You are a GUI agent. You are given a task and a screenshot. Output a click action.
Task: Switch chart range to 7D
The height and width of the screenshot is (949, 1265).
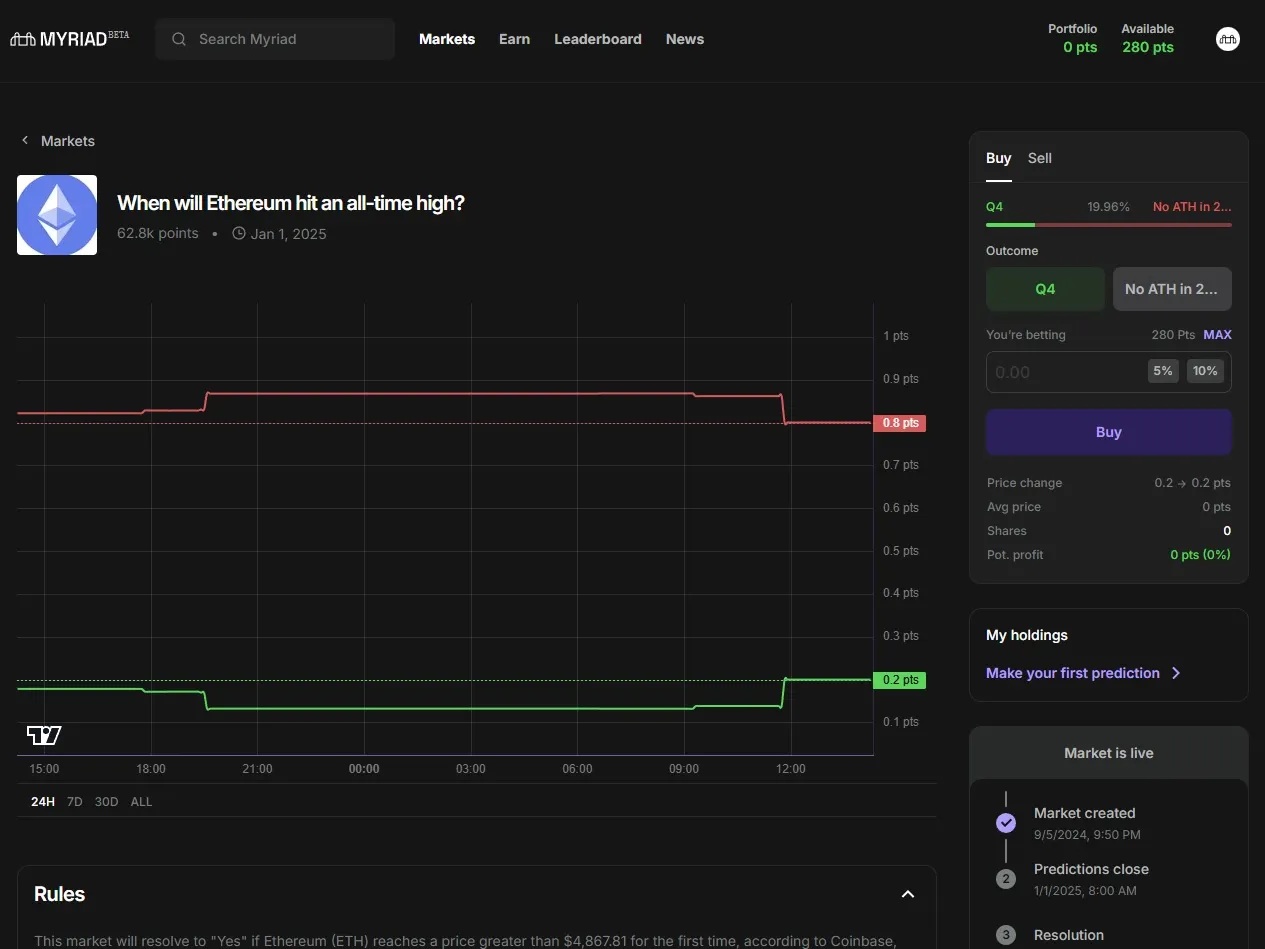click(74, 802)
